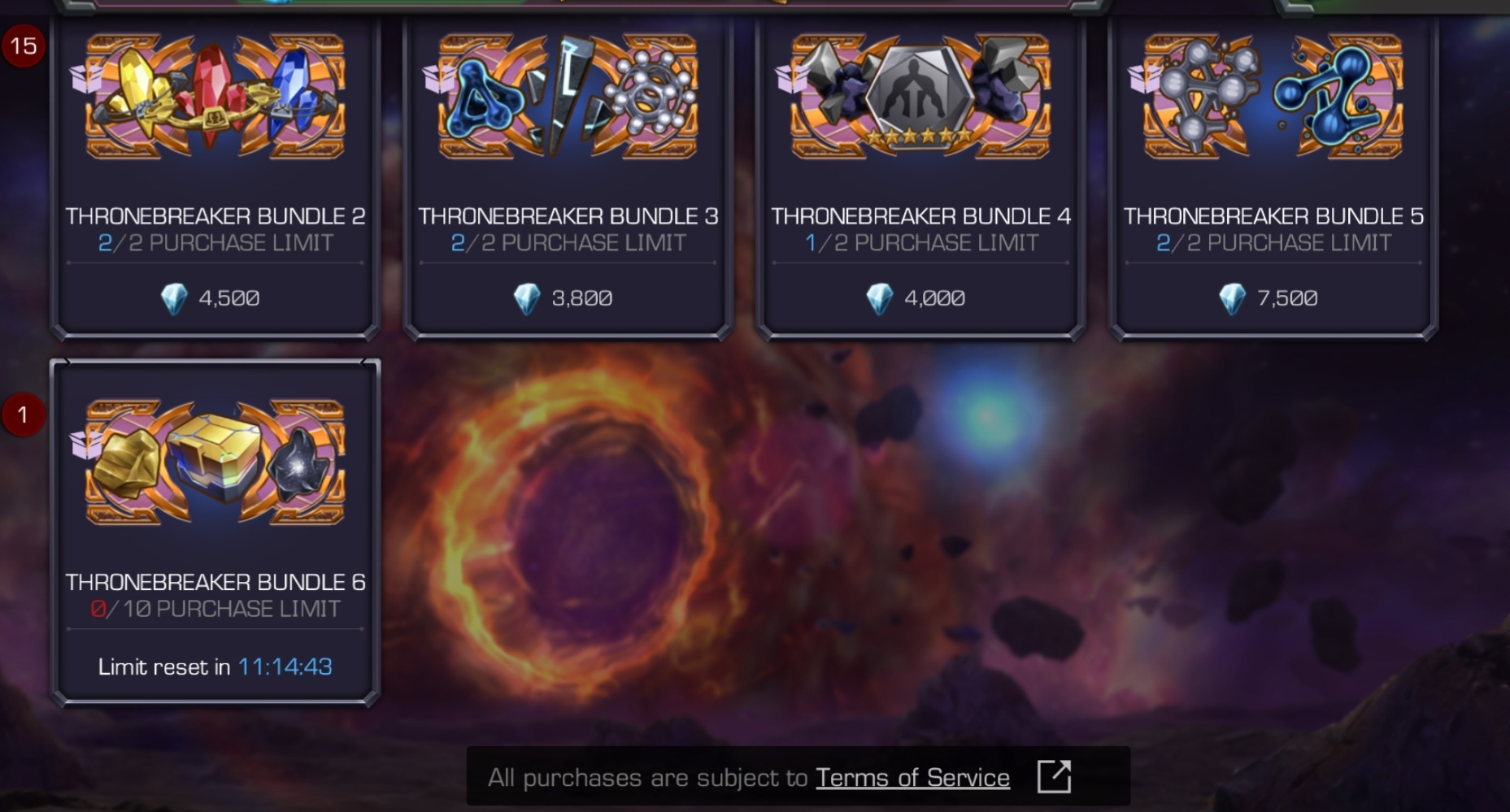Open Thronebreaker Bundle 6 gold icon
1510x812 pixels.
215,462
